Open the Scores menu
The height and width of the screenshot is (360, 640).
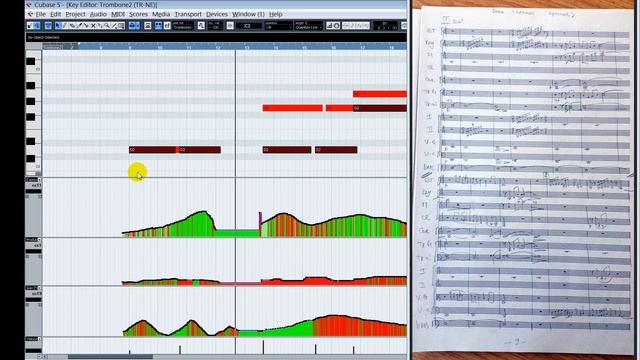(138, 14)
